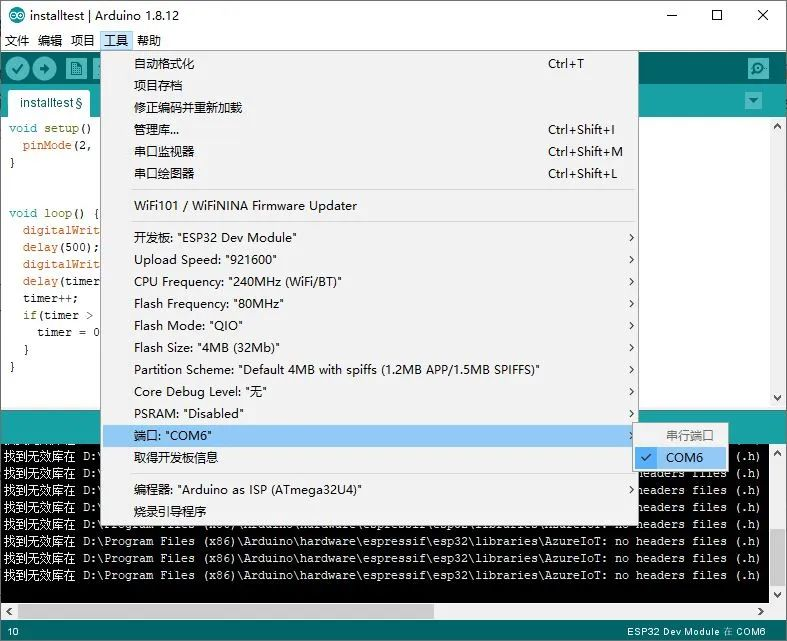Click horizontal scrollbar left arrow
The height and width of the screenshot is (641, 787).
click(x=9, y=611)
